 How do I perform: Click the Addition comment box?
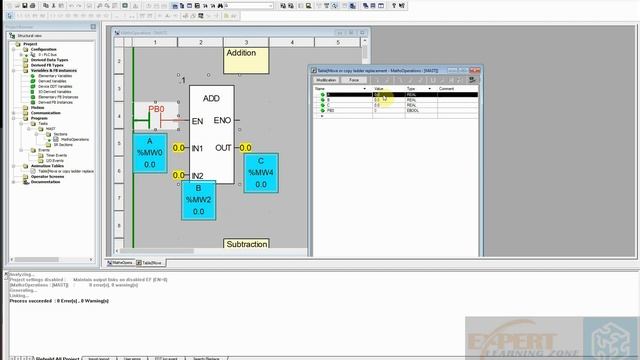246,60
